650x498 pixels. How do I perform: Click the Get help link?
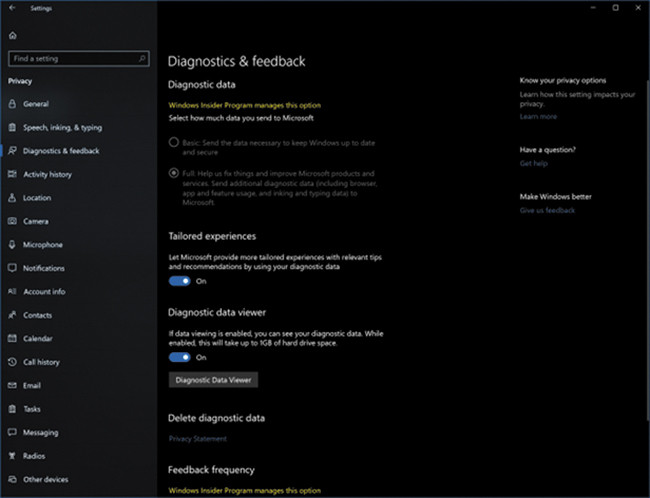click(534, 163)
